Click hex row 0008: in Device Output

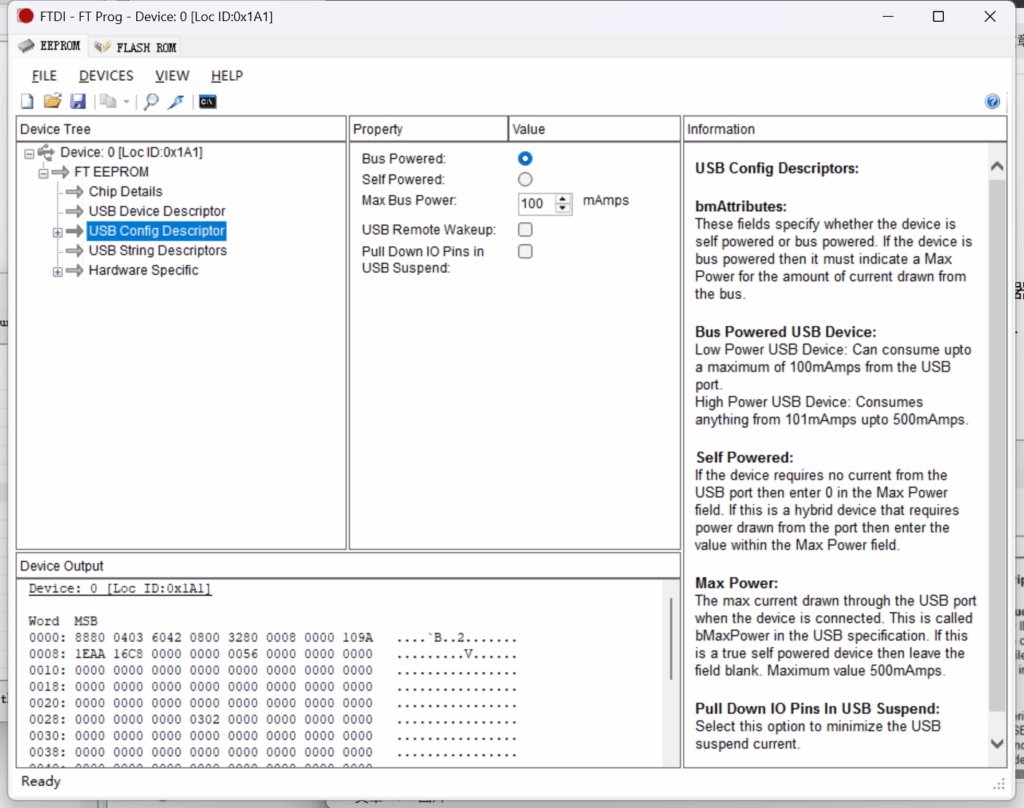pyautogui.click(x=273, y=654)
